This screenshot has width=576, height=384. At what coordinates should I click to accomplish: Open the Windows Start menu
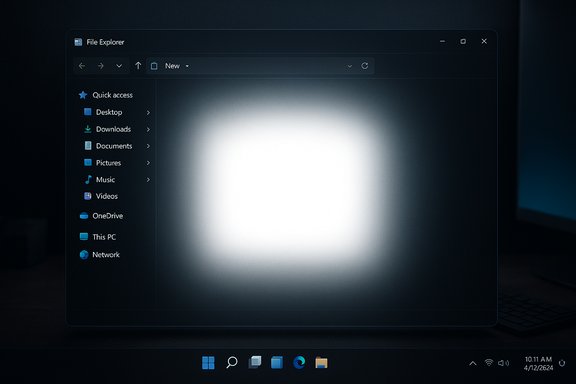pyautogui.click(x=208, y=363)
